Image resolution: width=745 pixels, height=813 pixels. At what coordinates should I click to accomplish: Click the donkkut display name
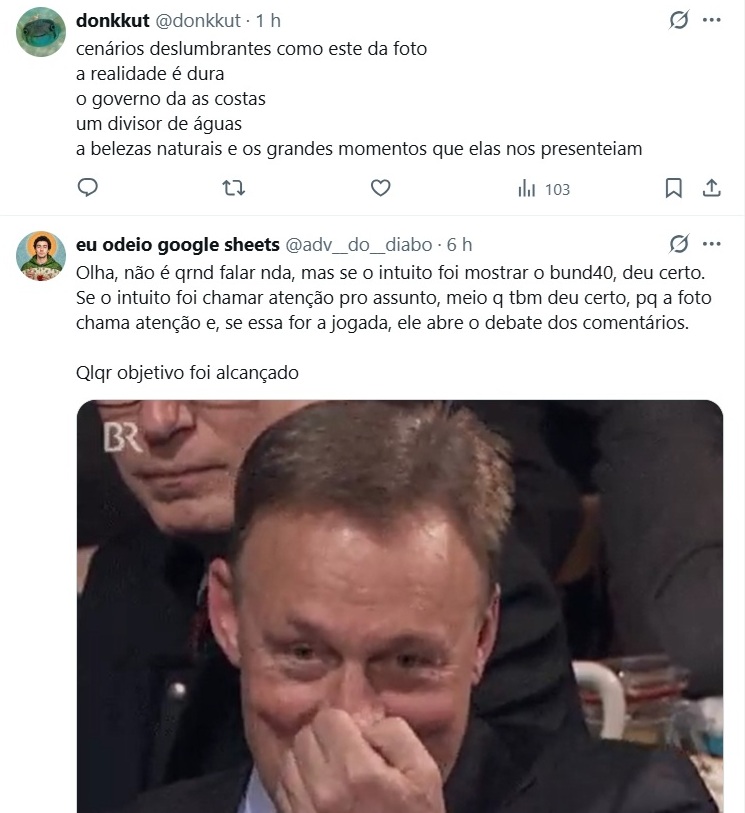click(112, 20)
